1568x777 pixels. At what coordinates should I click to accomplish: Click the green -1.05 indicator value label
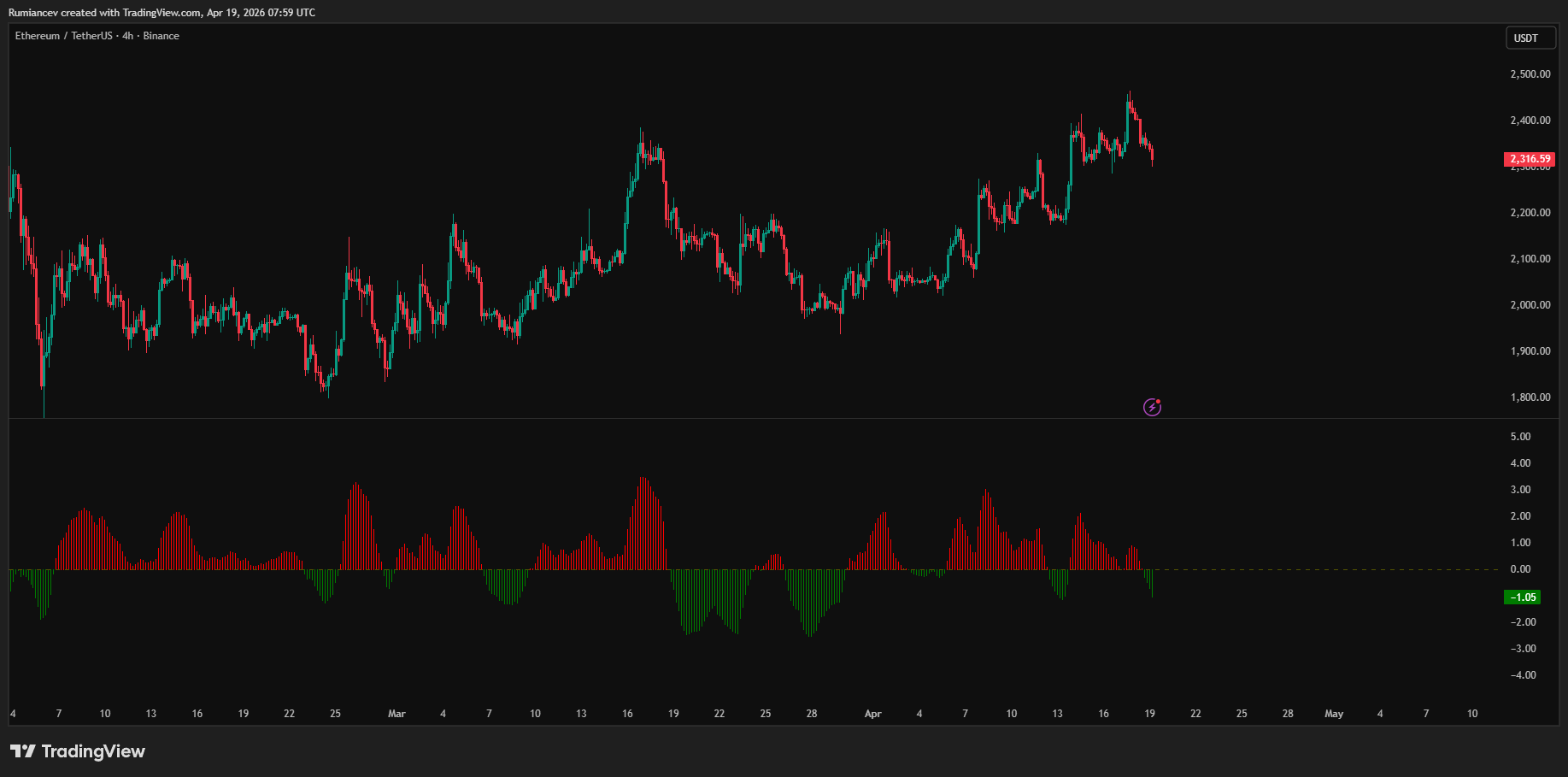tap(1522, 597)
